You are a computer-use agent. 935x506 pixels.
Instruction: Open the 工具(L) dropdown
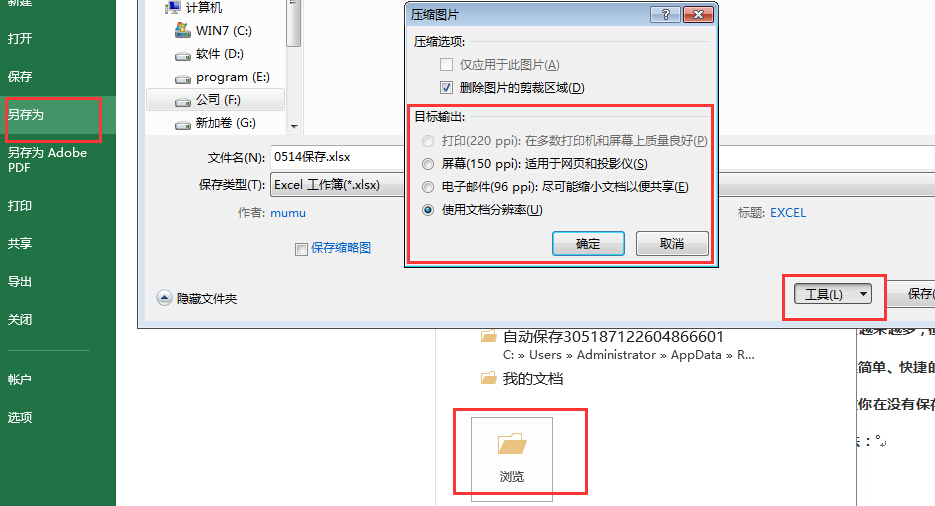832,294
